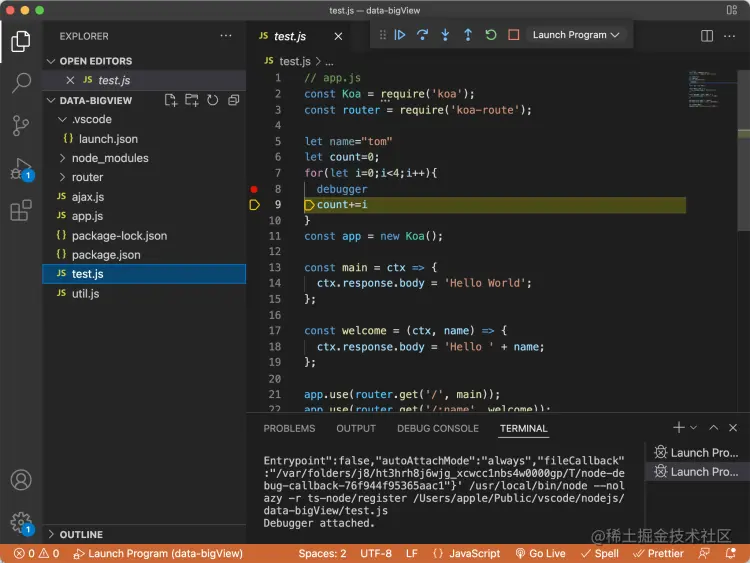Split the editor to the right
The height and width of the screenshot is (563, 750).
click(x=707, y=36)
